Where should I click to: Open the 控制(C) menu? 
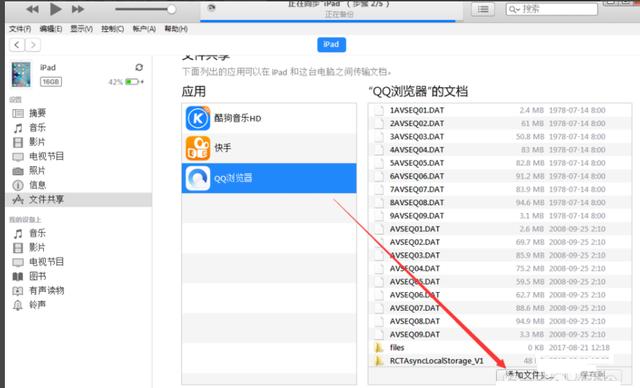point(113,29)
